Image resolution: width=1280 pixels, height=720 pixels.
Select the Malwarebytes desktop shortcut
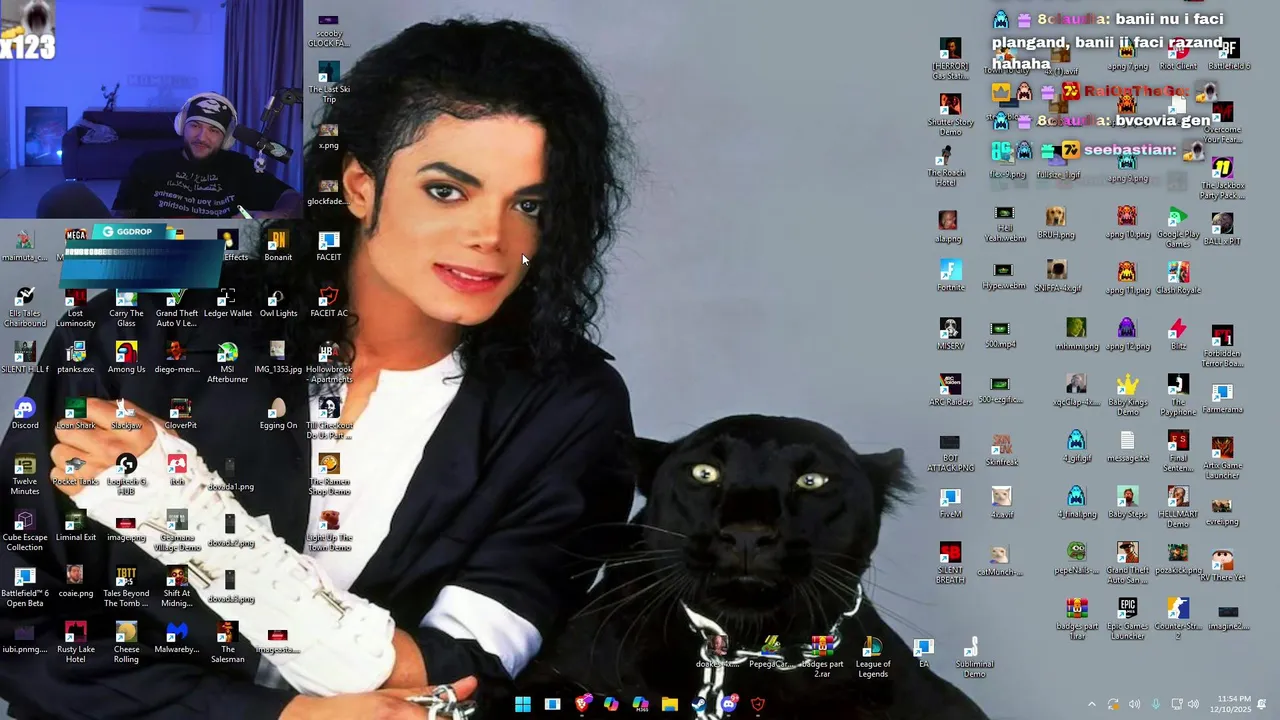tap(177, 638)
